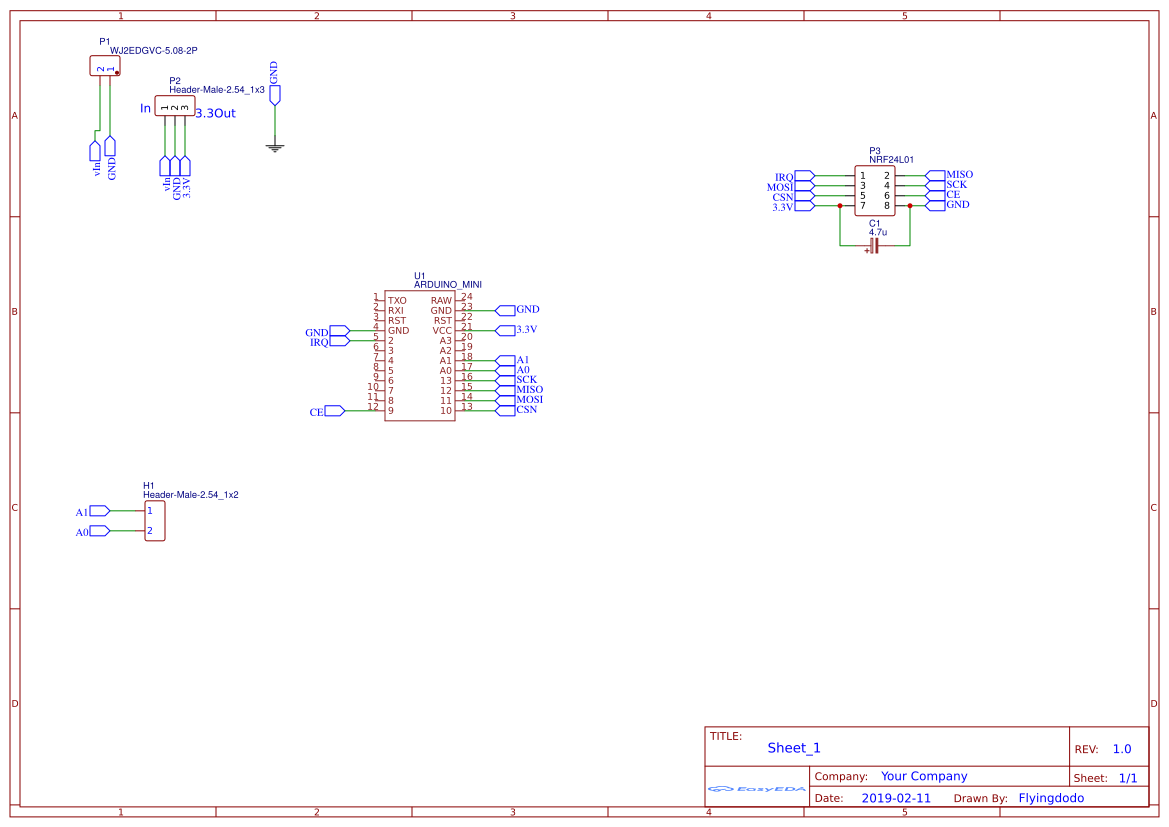Click the green wire between P1 and vIn
This screenshot has height=827, width=1169.
(99, 110)
